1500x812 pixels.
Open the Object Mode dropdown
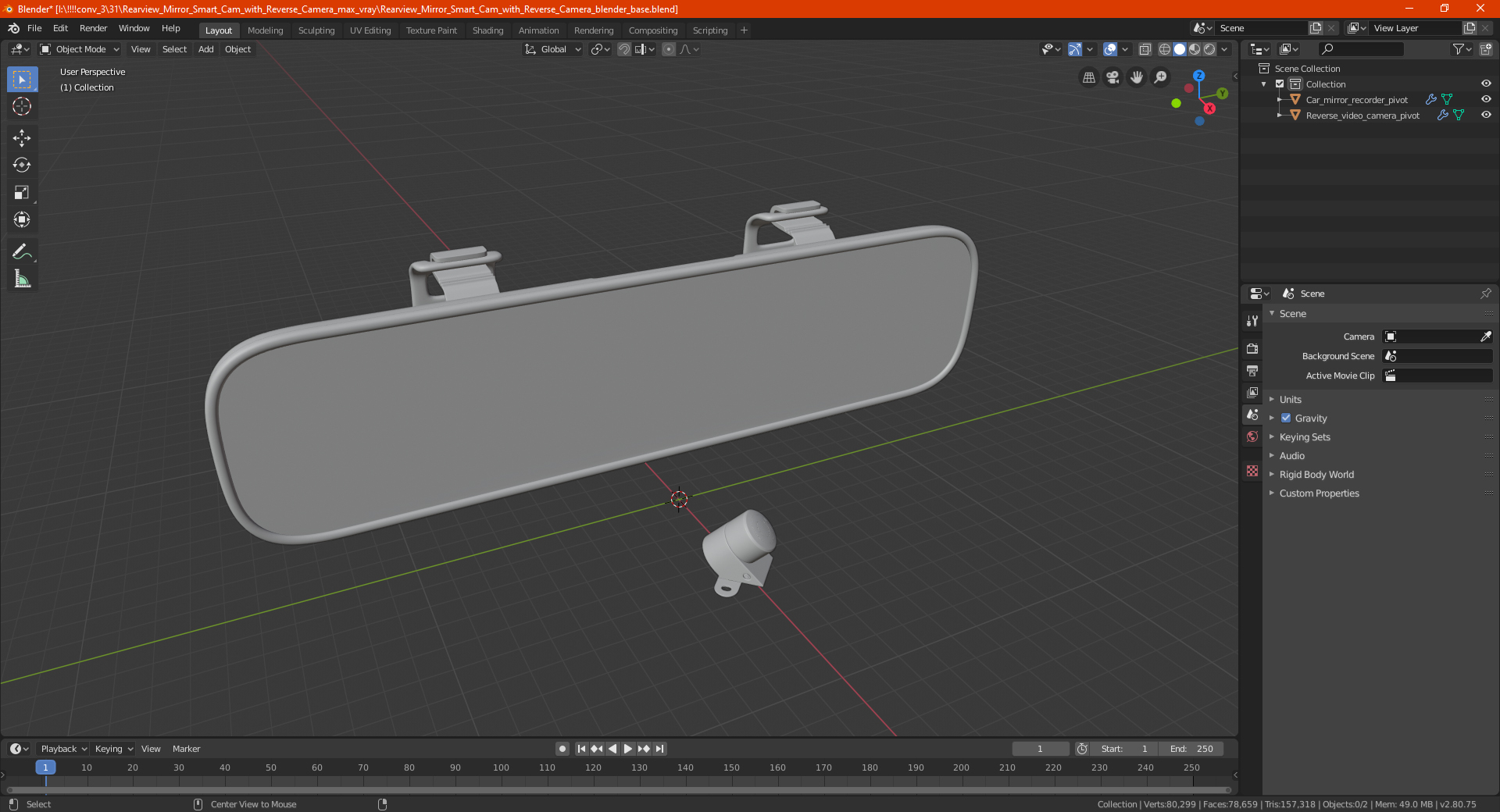(x=80, y=49)
